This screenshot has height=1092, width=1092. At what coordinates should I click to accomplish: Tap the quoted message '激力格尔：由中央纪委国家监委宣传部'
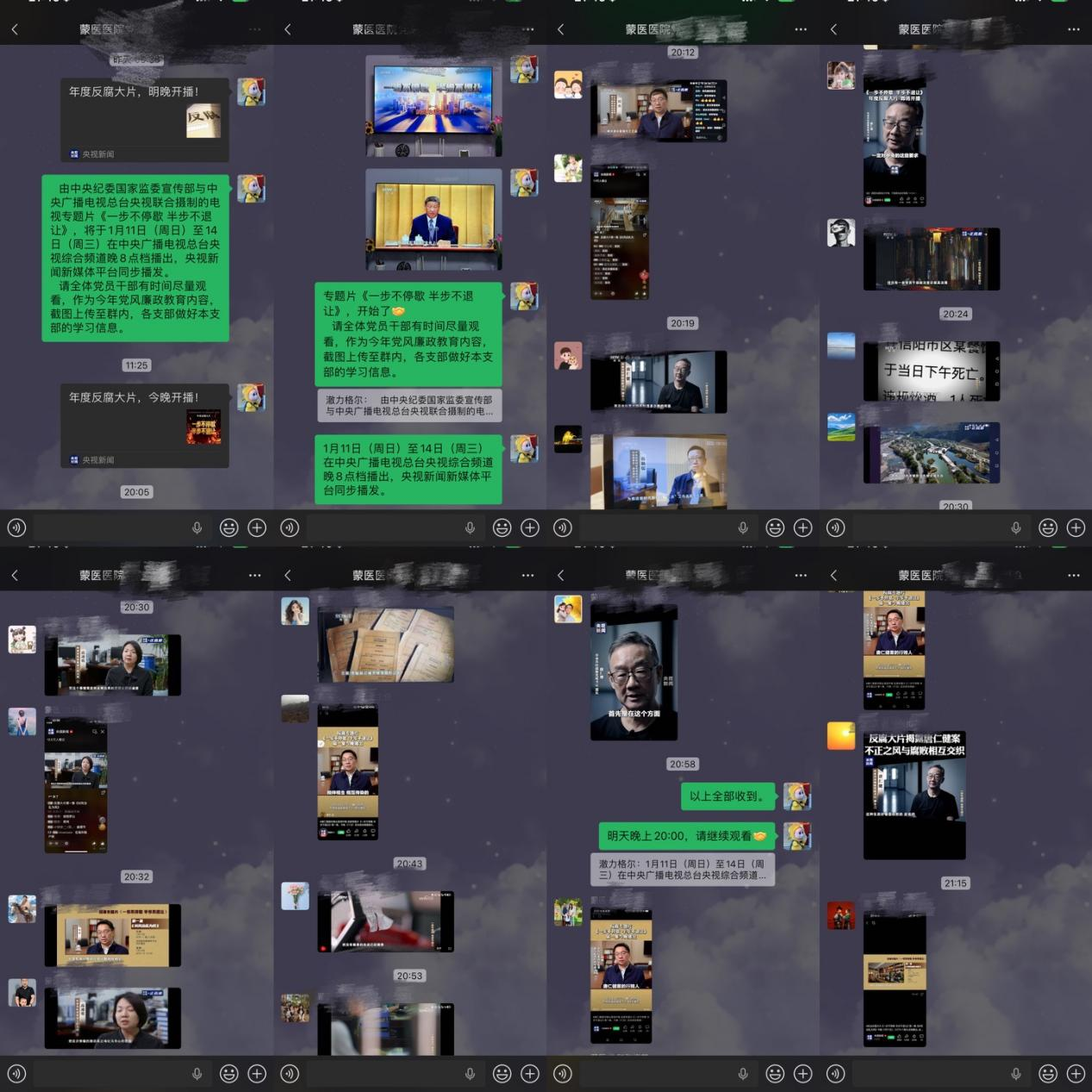click(409, 406)
